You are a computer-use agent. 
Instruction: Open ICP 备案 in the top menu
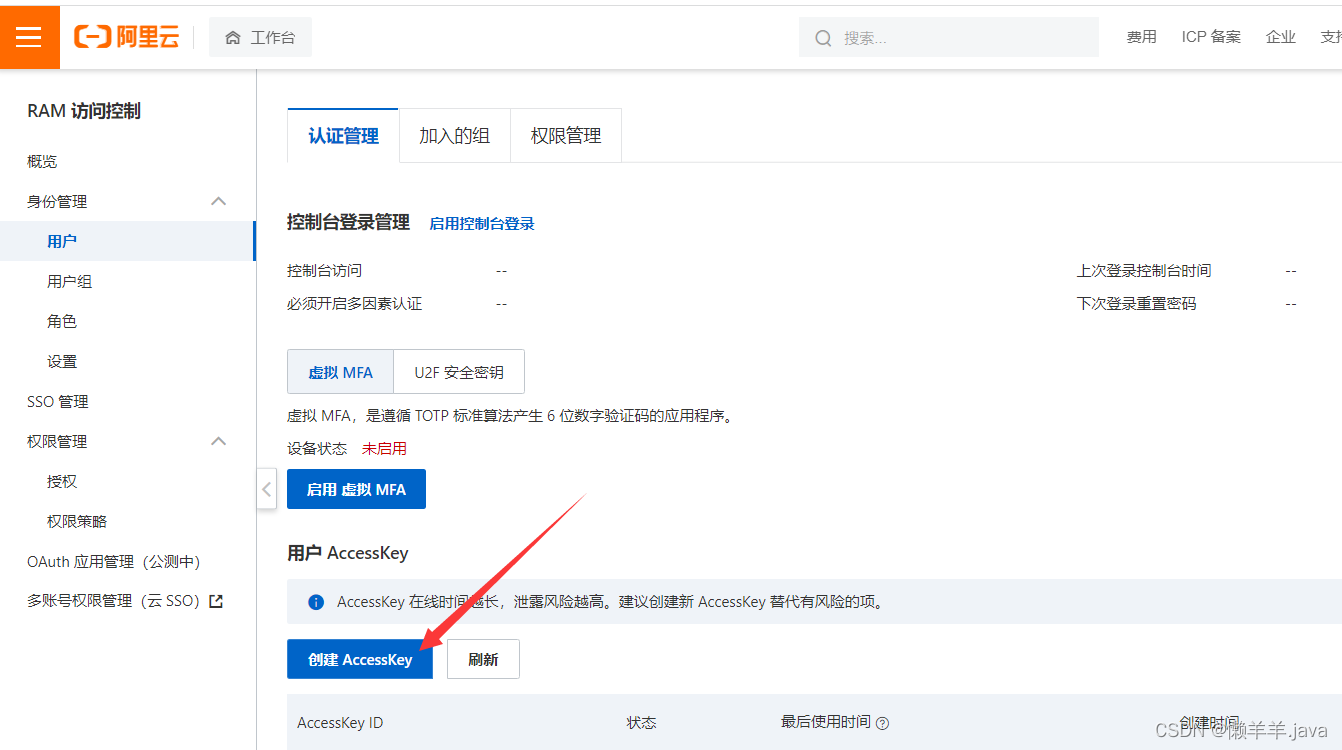pyautogui.click(x=1211, y=37)
